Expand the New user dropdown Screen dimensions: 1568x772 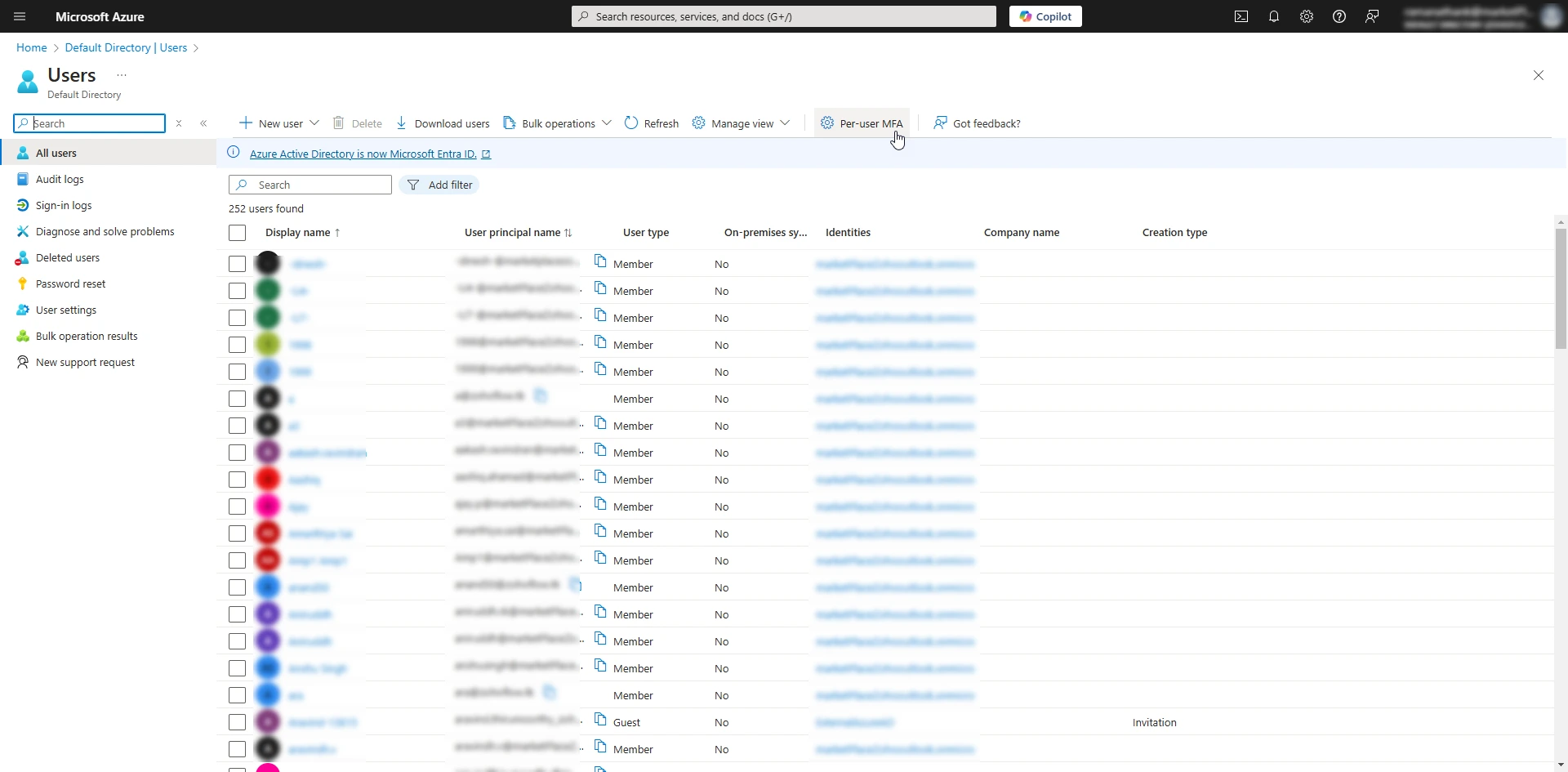pyautogui.click(x=314, y=123)
